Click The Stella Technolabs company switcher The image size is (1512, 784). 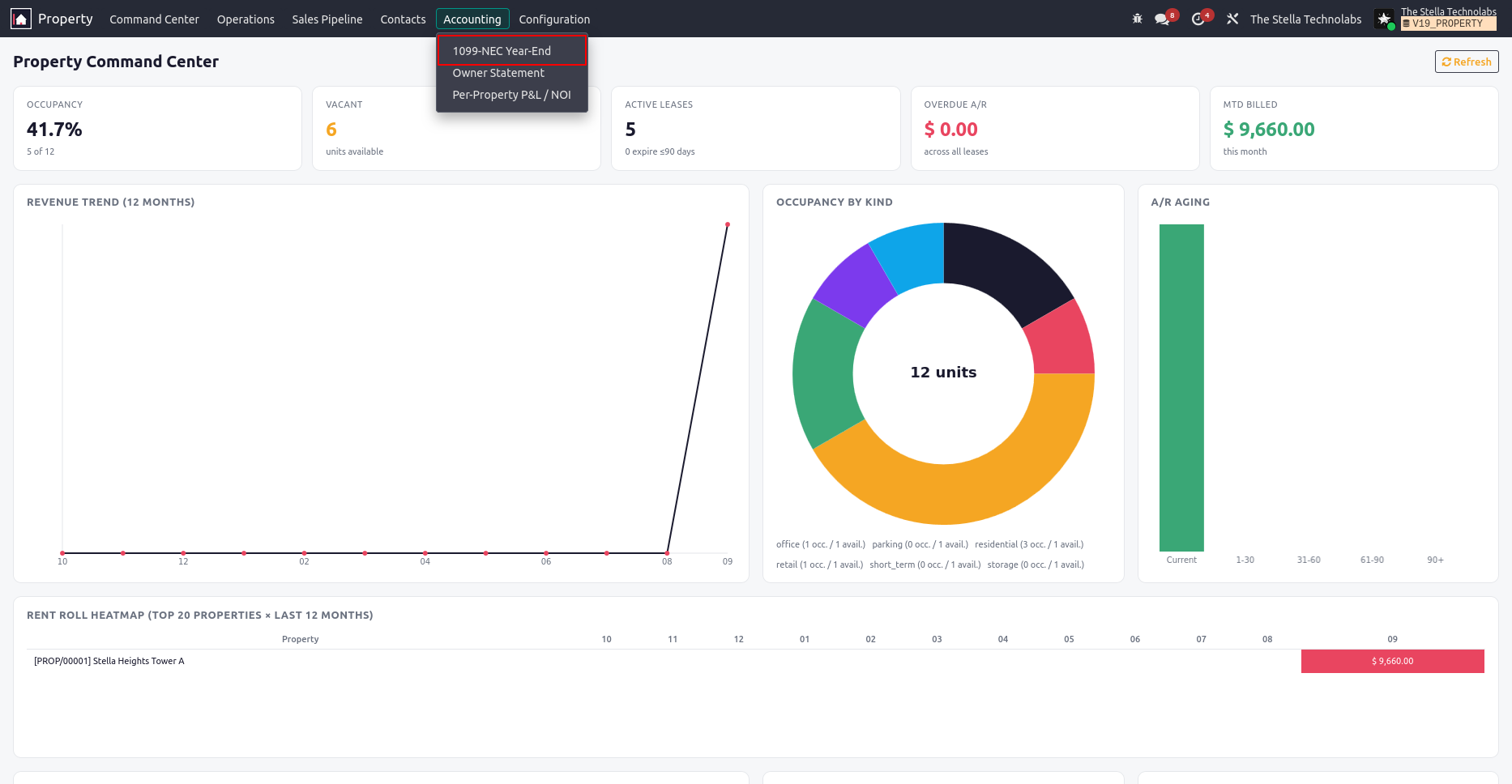[x=1305, y=19]
